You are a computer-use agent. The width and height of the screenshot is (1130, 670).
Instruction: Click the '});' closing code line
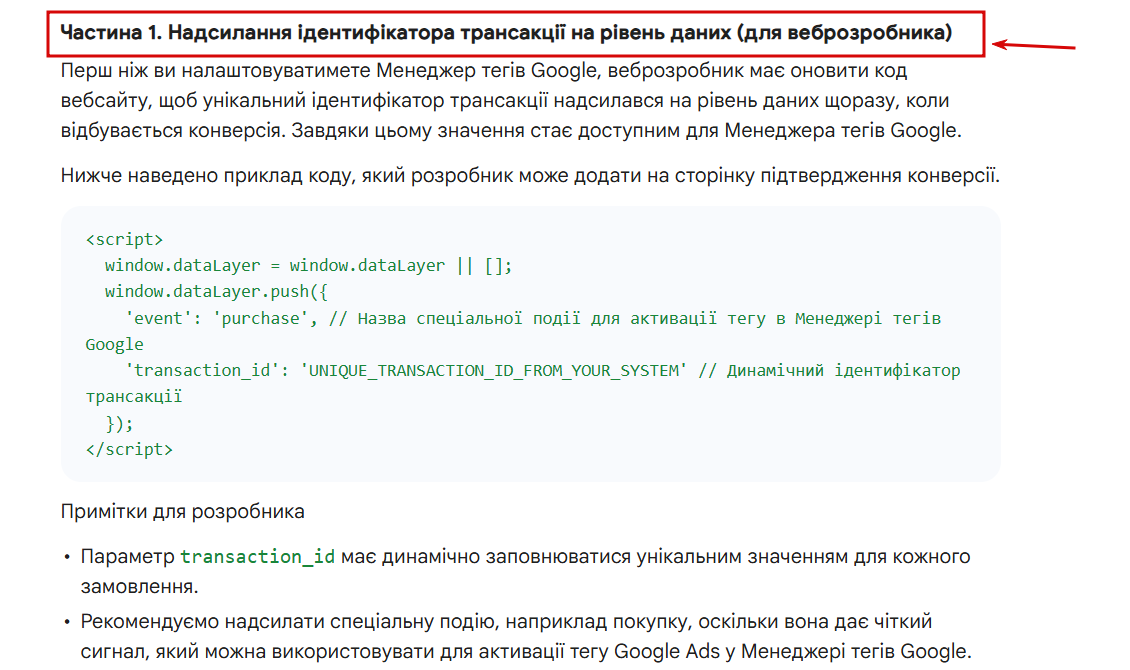[119, 423]
